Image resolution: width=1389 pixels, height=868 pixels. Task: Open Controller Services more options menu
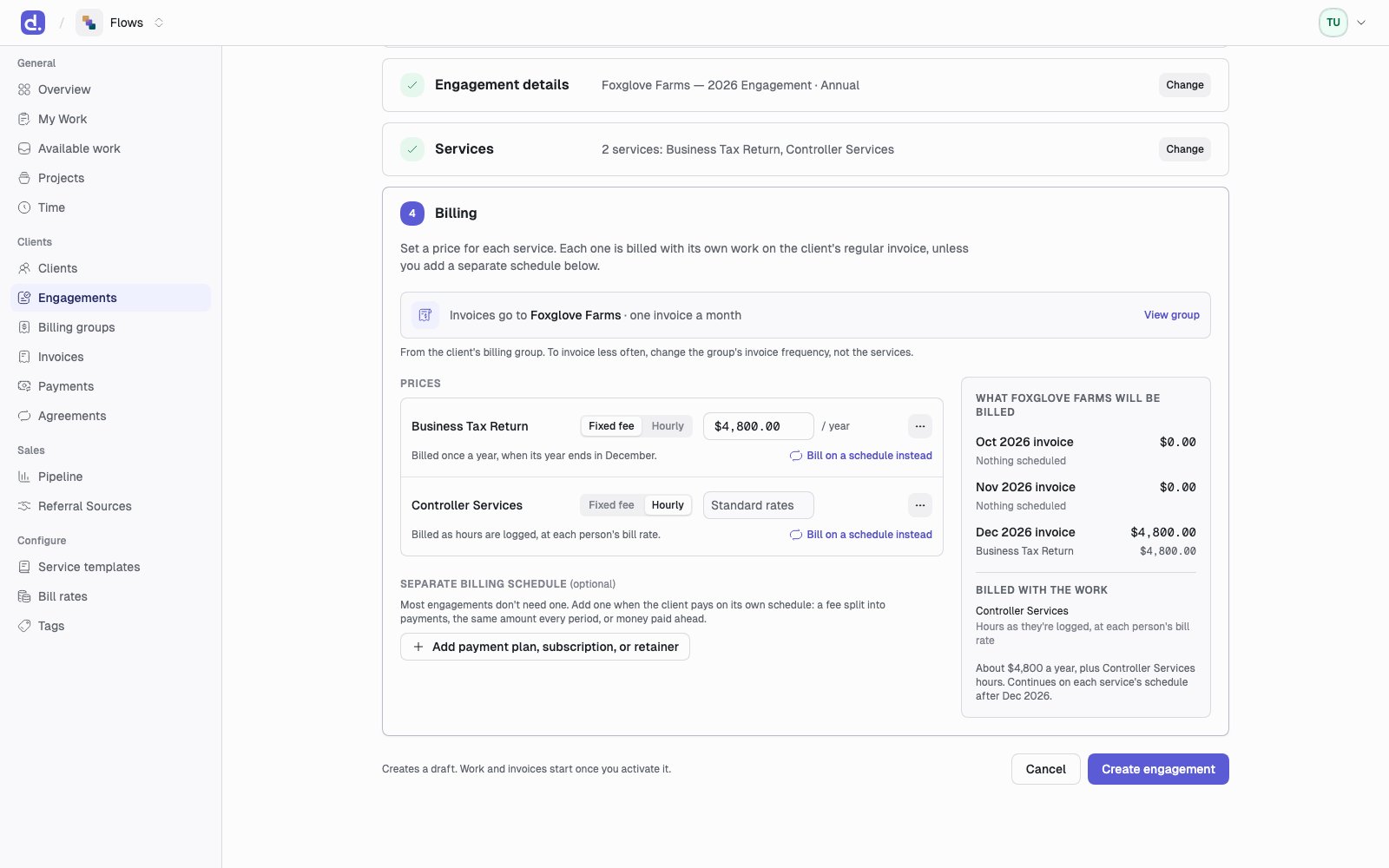[x=920, y=505]
